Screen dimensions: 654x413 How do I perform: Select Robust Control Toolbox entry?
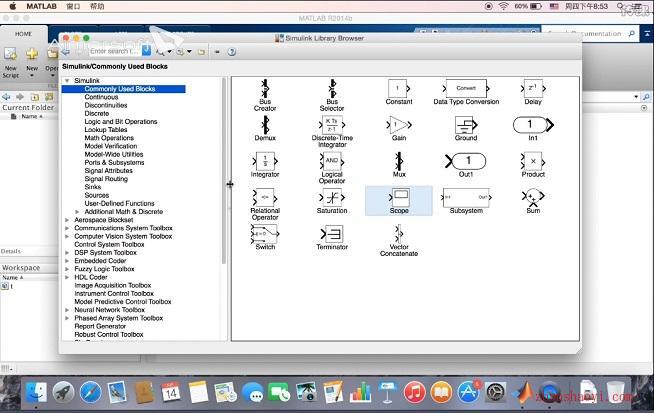coord(108,335)
